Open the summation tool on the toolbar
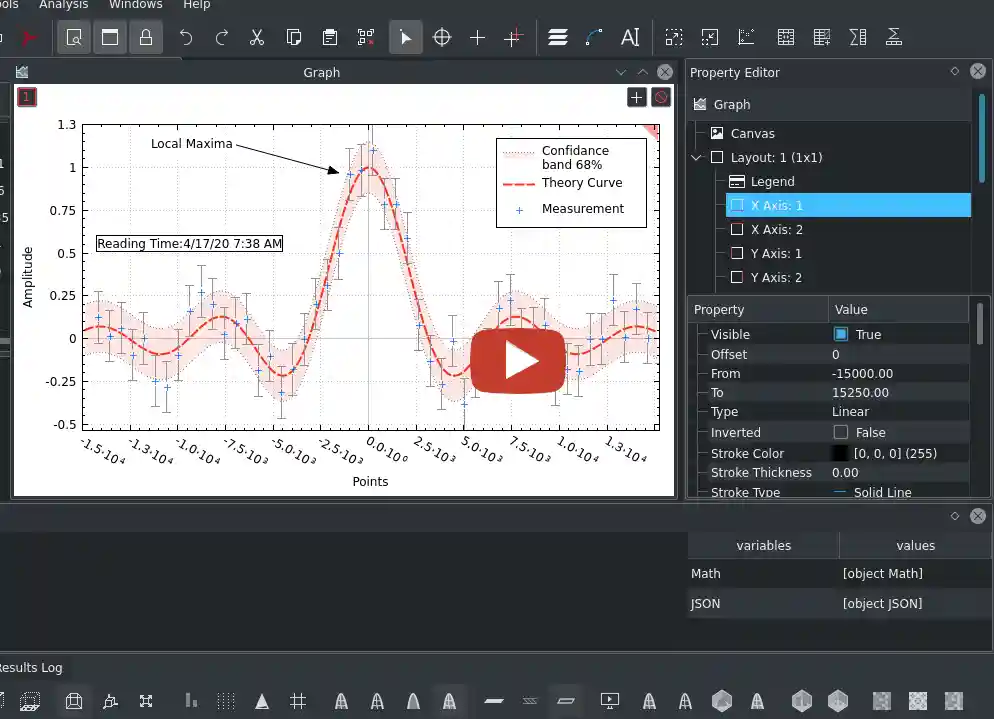994x719 pixels. click(856, 37)
